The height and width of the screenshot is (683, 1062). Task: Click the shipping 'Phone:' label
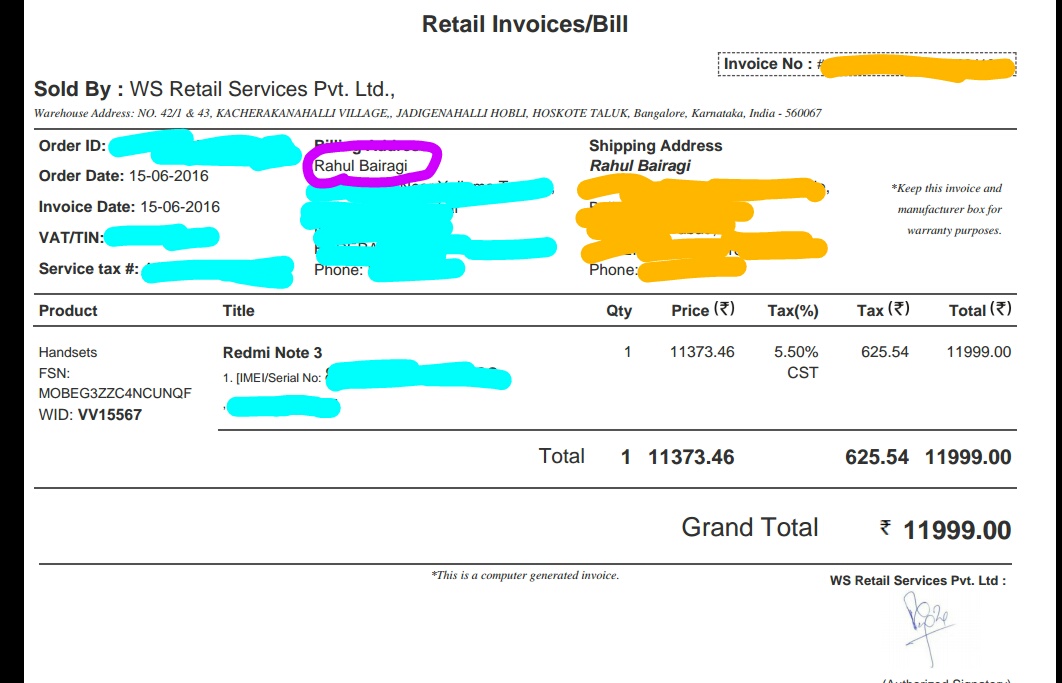[614, 270]
